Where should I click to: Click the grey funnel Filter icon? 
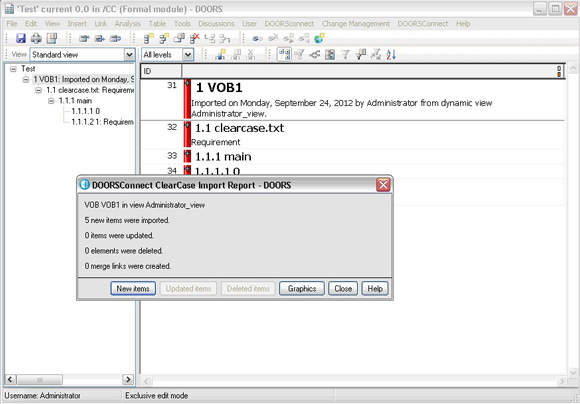click(345, 55)
